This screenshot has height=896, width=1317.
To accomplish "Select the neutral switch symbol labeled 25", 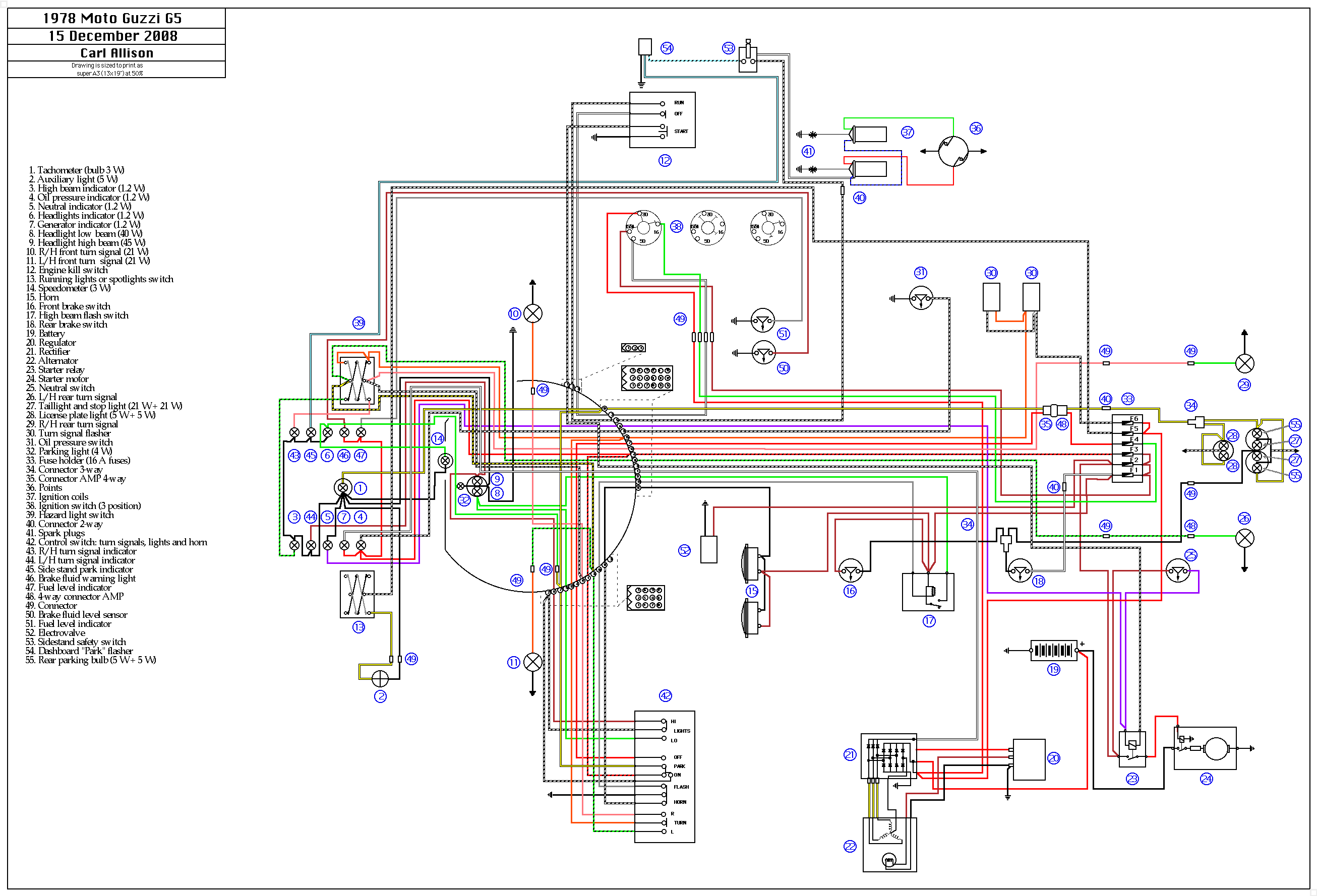I will pyautogui.click(x=1178, y=570).
